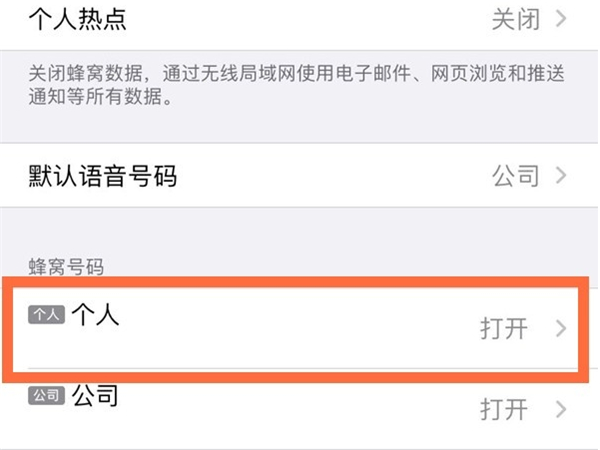Image resolution: width=600 pixels, height=450 pixels.
Task: Expand the chevron beside 公司 default voice line
Action: (x=561, y=176)
